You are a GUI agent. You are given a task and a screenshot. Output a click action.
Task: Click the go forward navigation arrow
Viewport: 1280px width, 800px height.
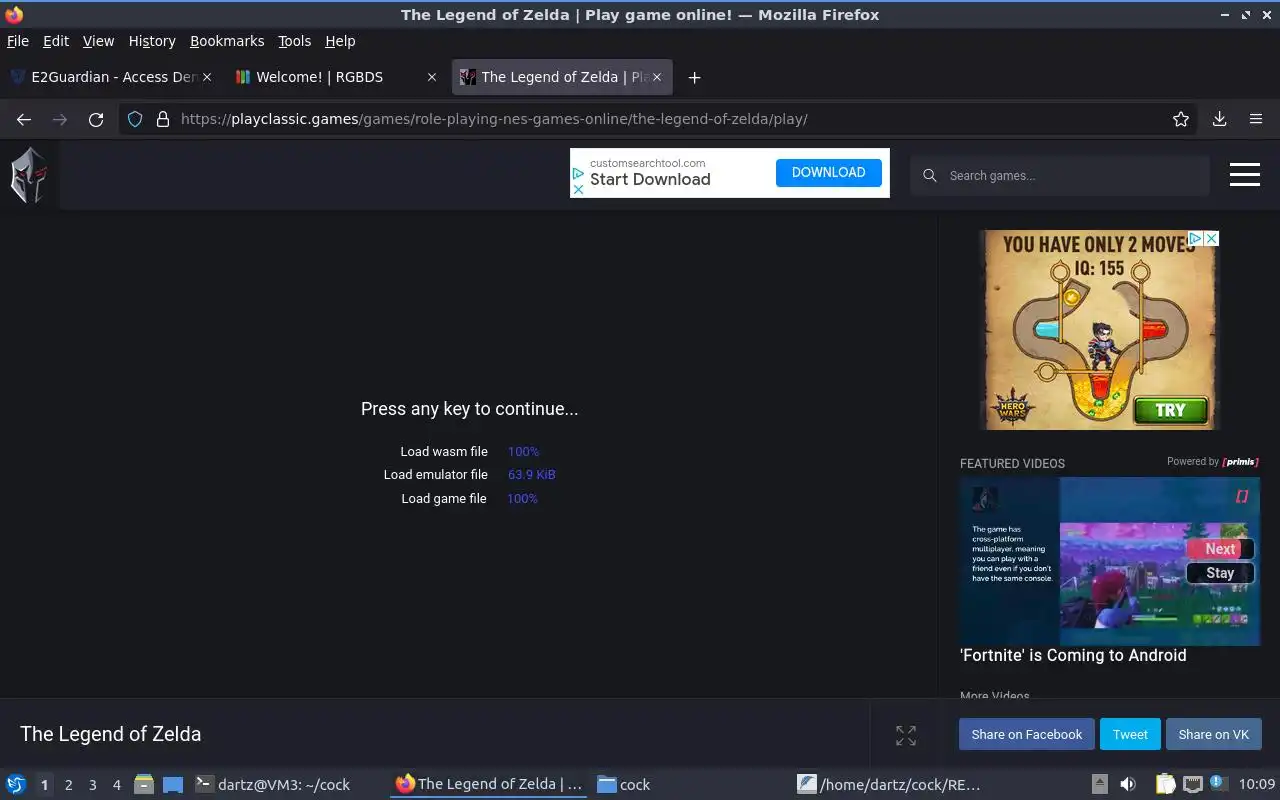point(60,119)
